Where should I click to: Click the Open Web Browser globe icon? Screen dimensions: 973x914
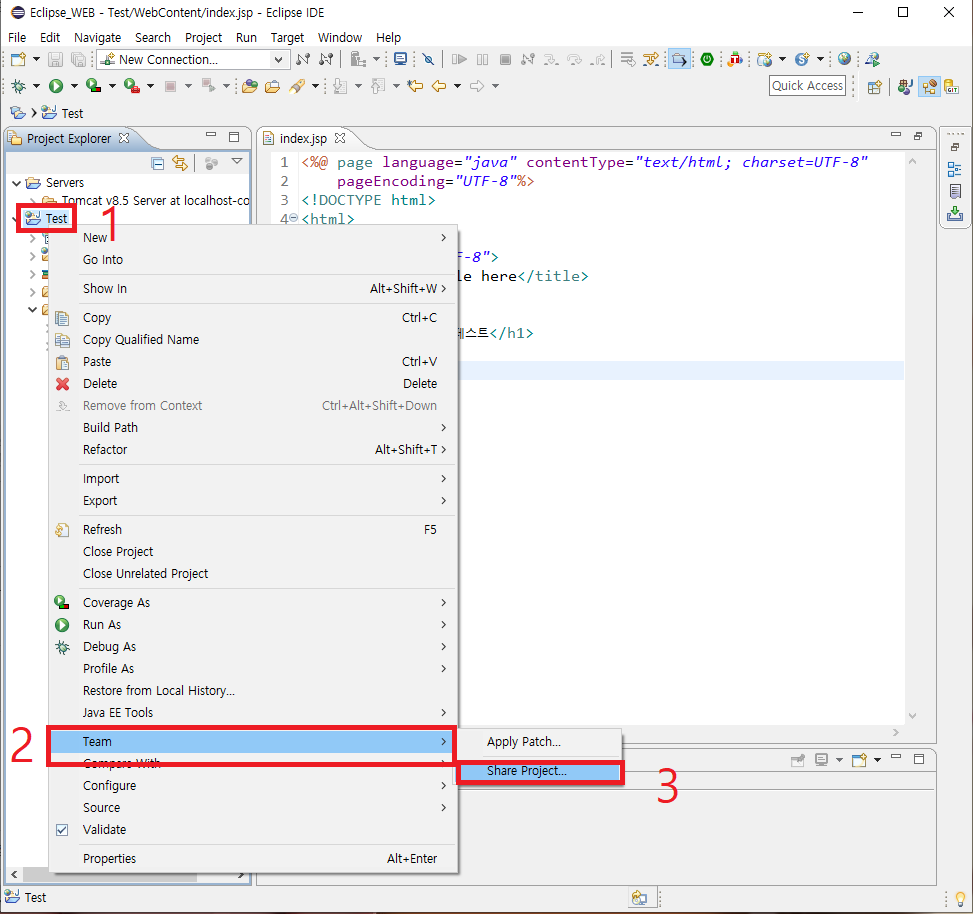844,59
